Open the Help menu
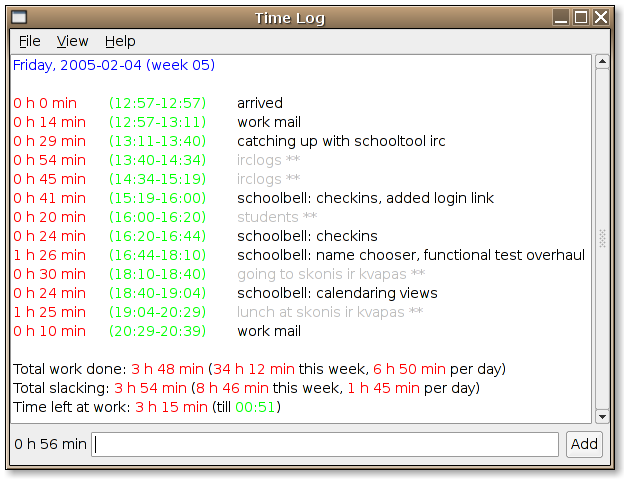This screenshot has width=624, height=479. (x=120, y=41)
